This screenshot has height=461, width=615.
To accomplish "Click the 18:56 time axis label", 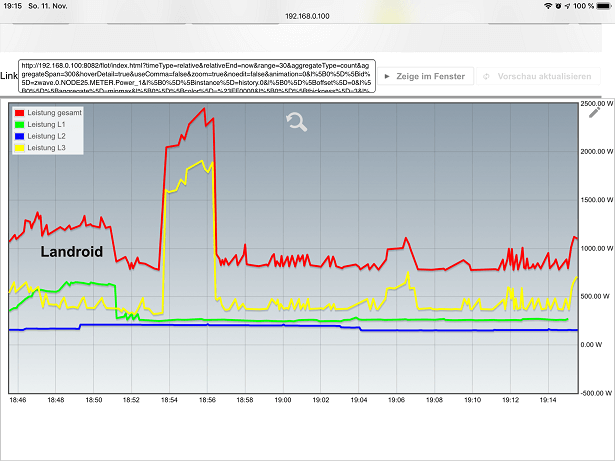I will coord(207,399).
